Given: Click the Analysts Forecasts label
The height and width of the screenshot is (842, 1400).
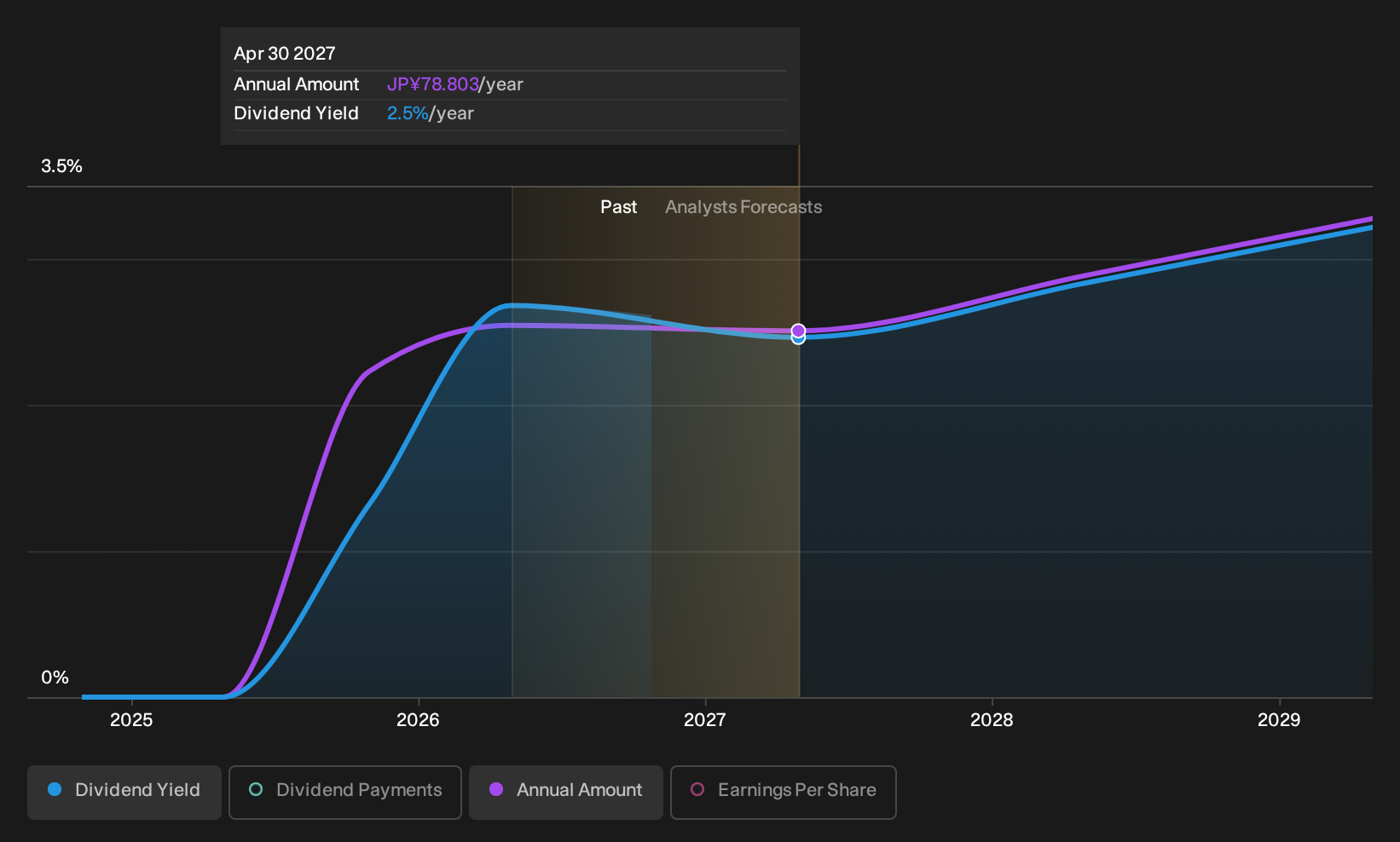Looking at the screenshot, I should coord(743,207).
